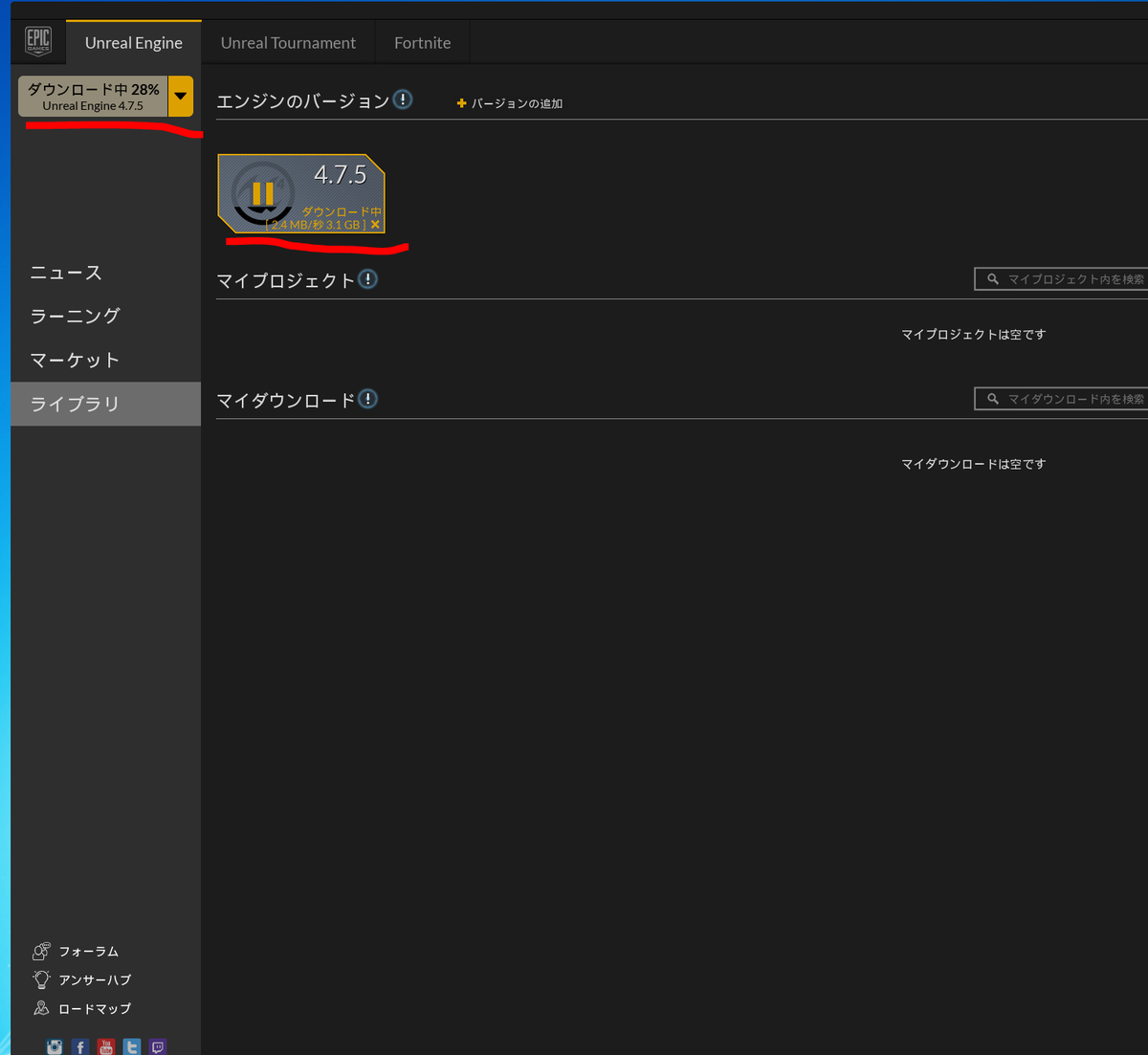Click info icon beside エンジンのバージョン

tap(403, 99)
